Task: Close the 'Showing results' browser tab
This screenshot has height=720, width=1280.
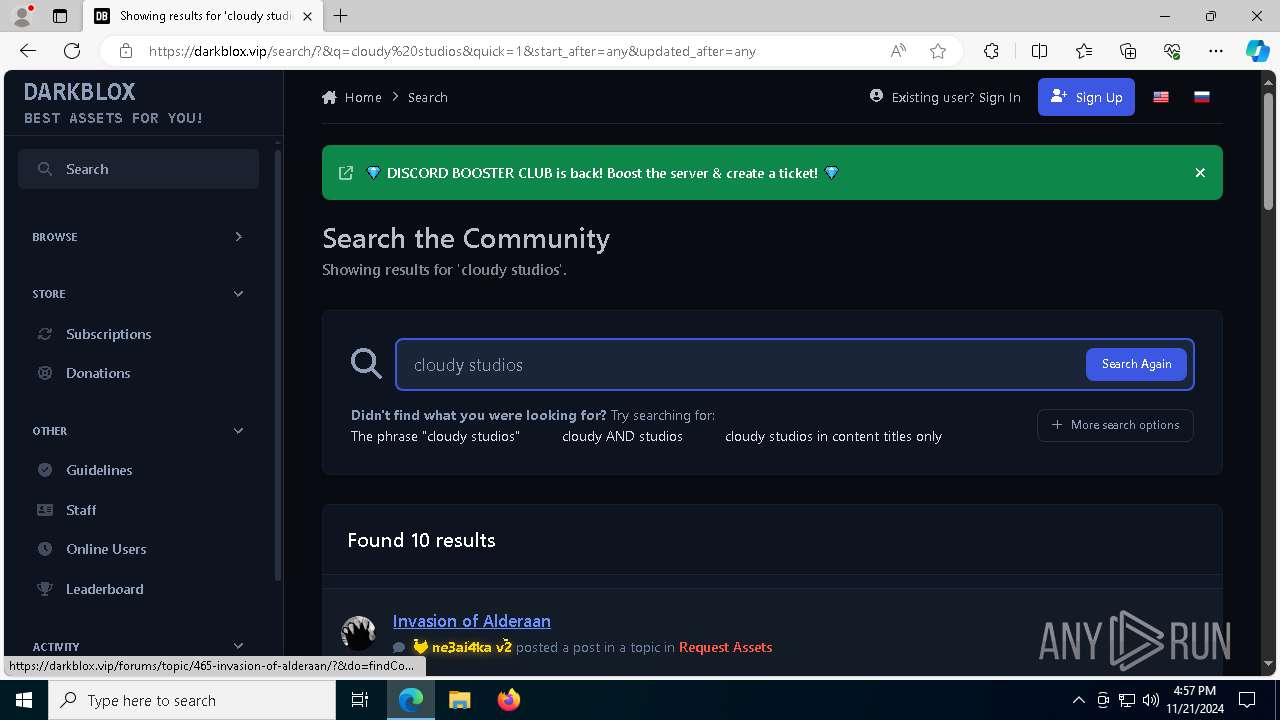Action: coord(307,16)
